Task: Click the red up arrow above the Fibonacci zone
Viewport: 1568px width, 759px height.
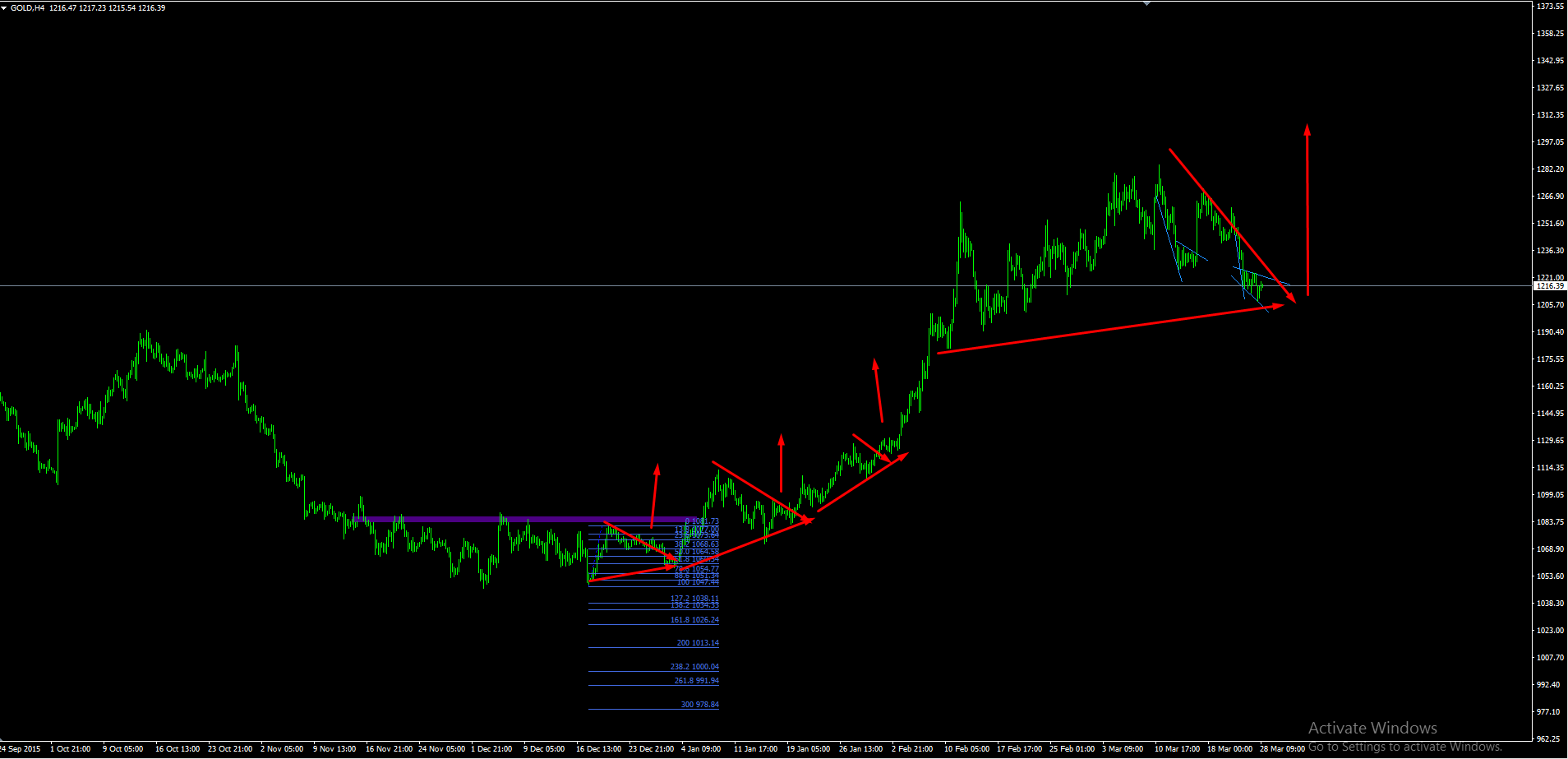Action: click(654, 495)
